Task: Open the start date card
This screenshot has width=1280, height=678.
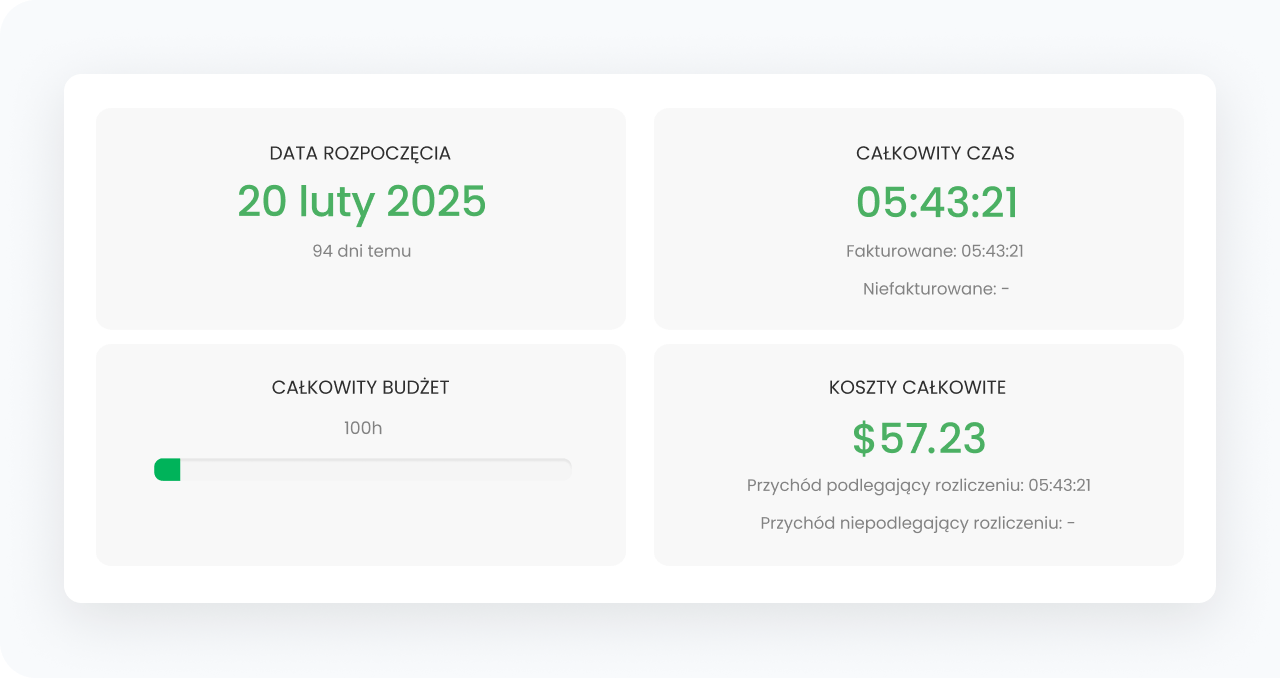Action: tap(361, 219)
